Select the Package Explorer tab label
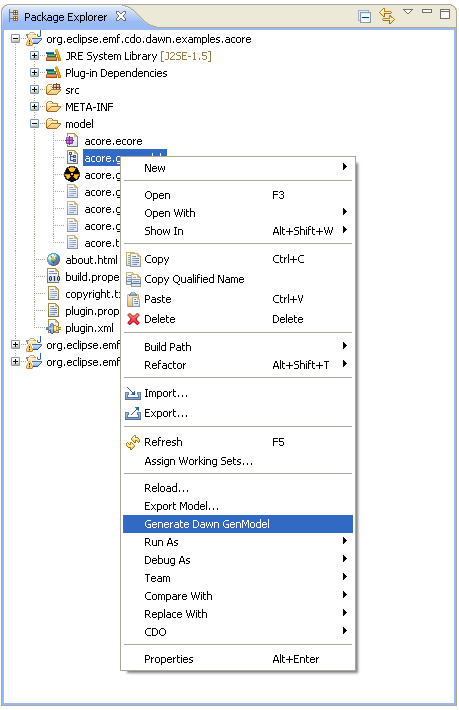 pos(65,17)
